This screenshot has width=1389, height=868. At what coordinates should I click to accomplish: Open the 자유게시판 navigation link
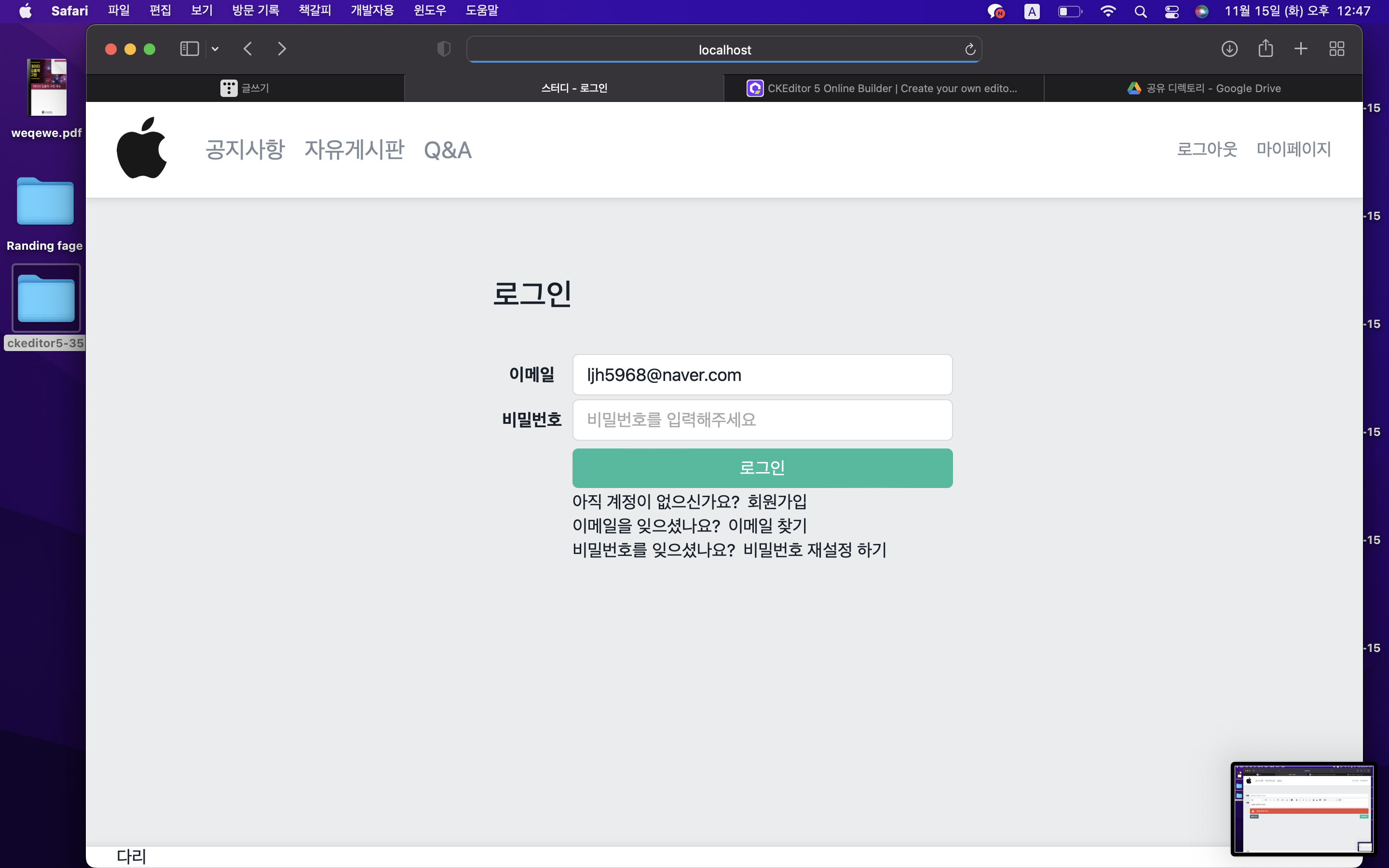tap(354, 149)
